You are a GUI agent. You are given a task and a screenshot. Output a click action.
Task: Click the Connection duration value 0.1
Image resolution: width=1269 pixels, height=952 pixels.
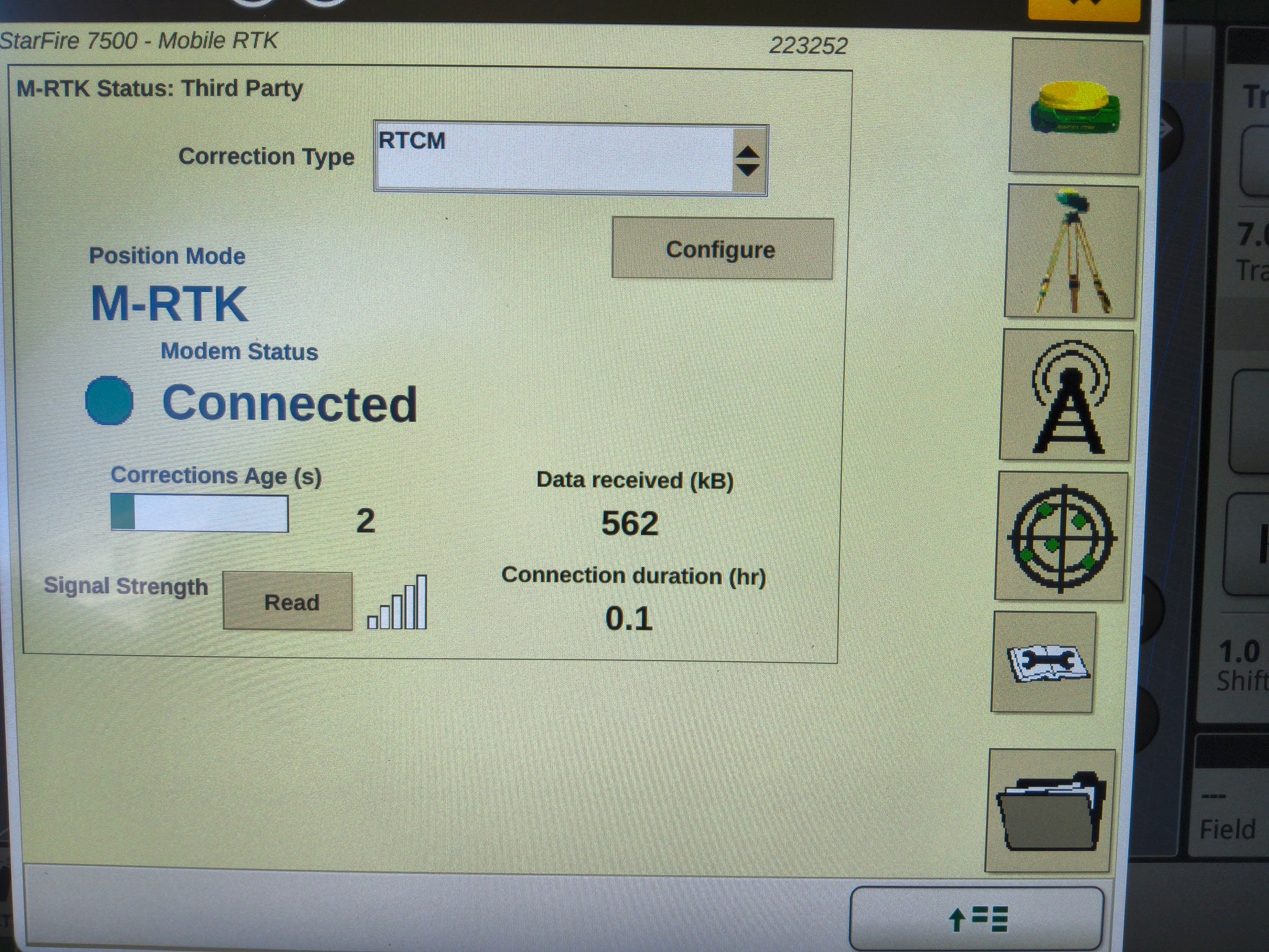tap(629, 618)
